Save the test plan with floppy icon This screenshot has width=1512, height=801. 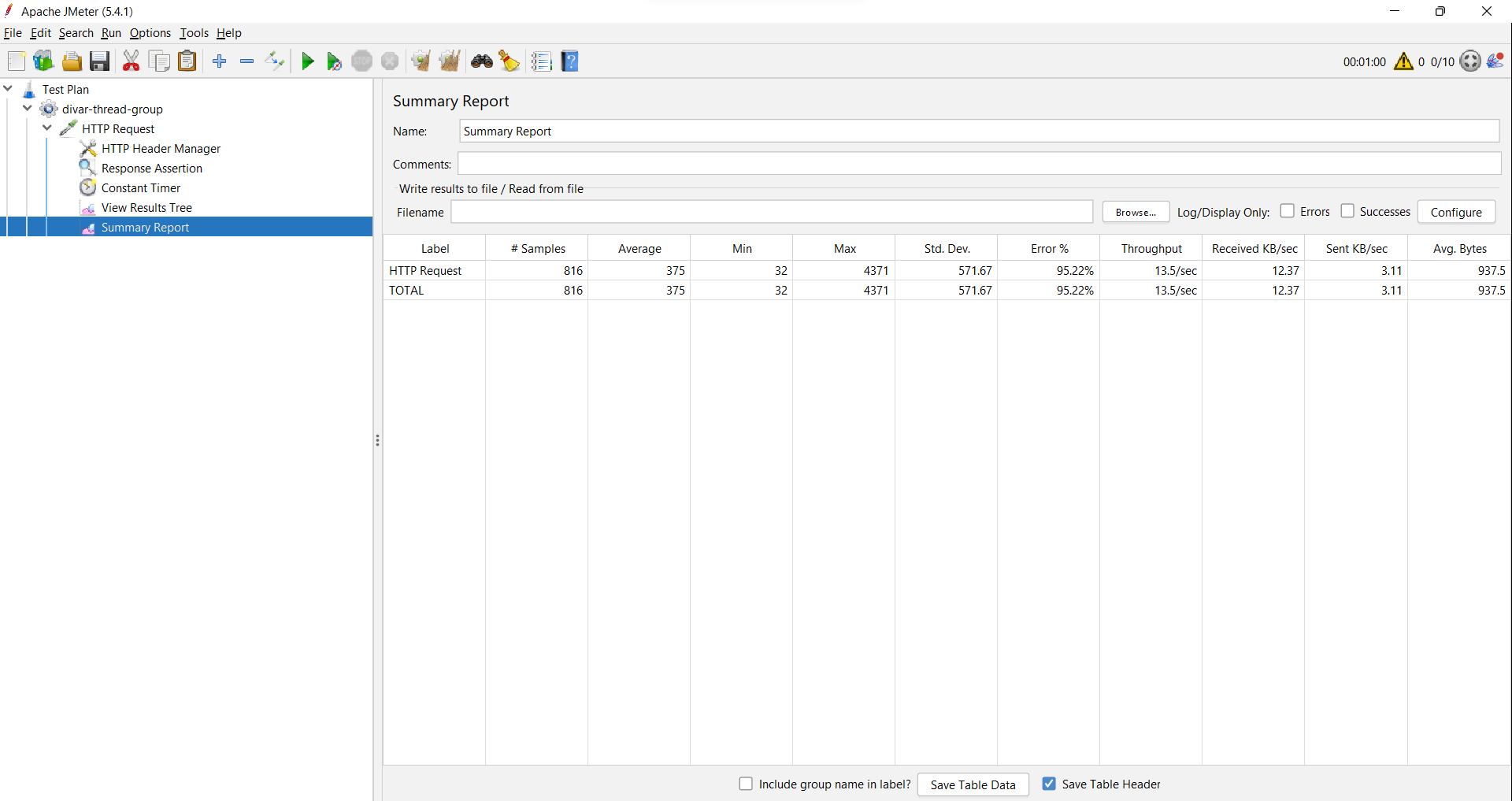pos(99,61)
